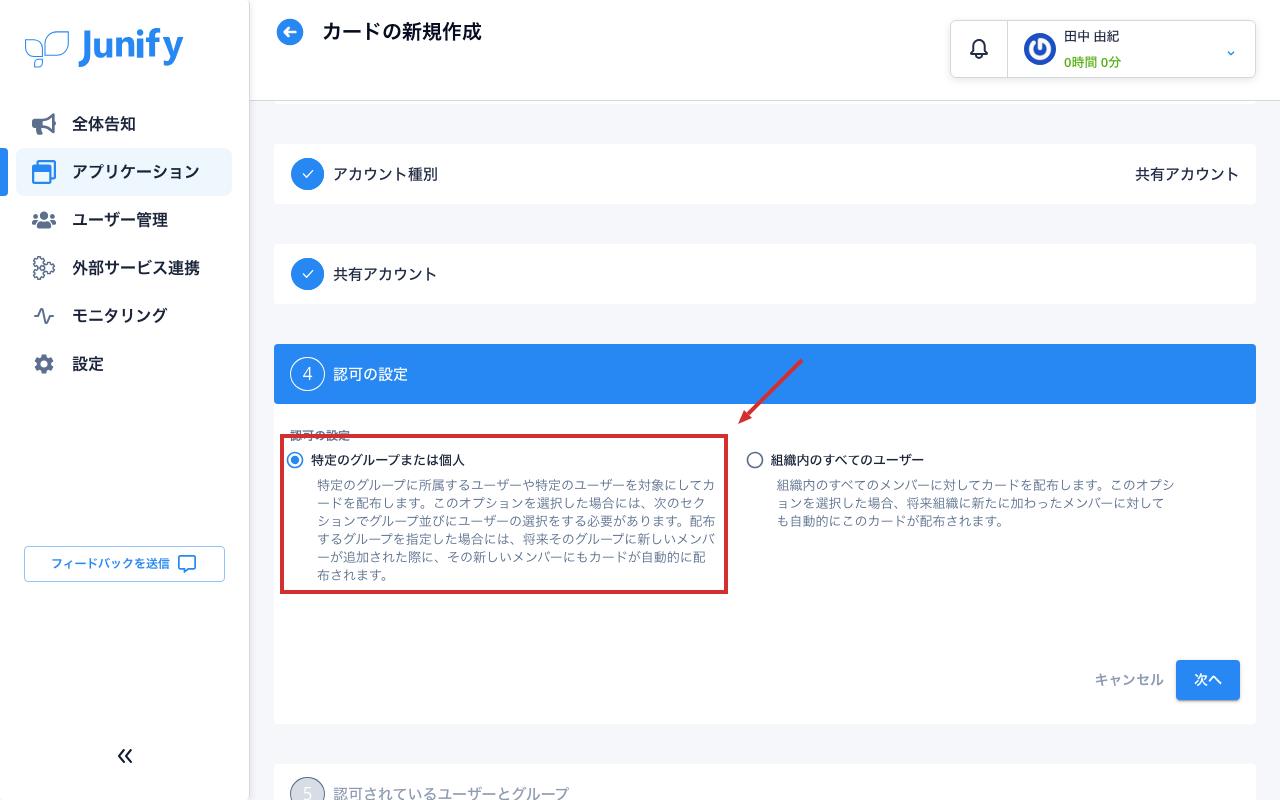The image size is (1280, 800).
Task: Click the カードの新規作成 page title
Action: [402, 32]
